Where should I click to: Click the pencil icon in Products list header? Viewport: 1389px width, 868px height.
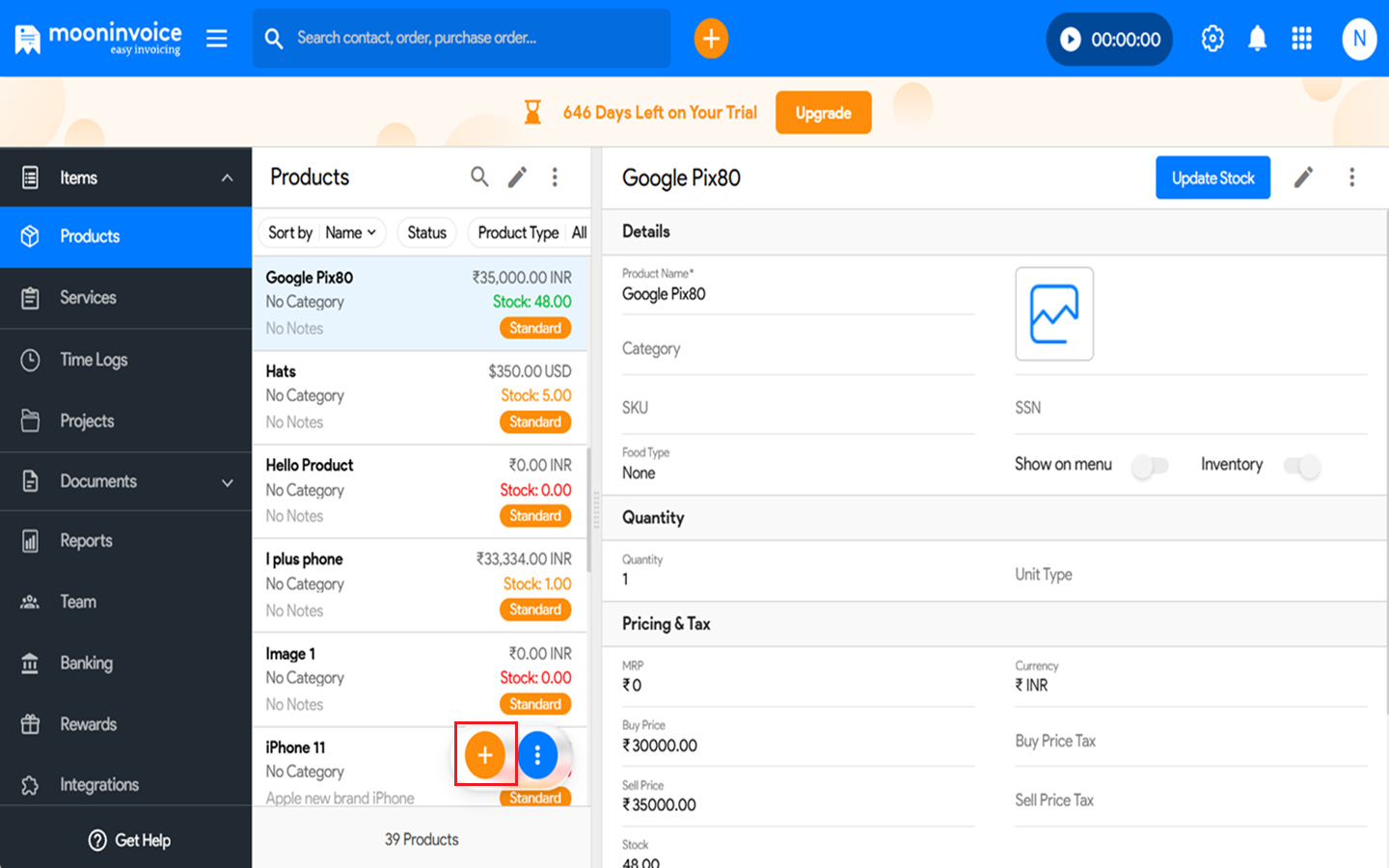pyautogui.click(x=518, y=176)
